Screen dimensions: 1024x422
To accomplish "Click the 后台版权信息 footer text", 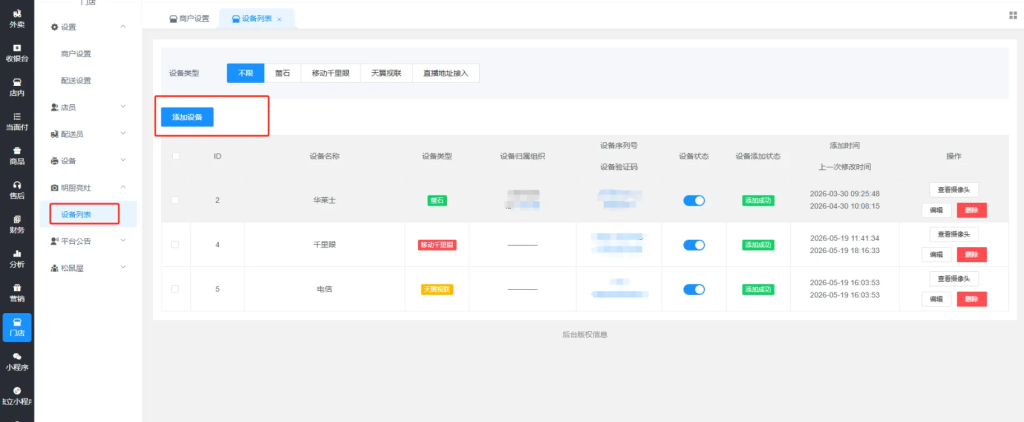I will pyautogui.click(x=584, y=334).
